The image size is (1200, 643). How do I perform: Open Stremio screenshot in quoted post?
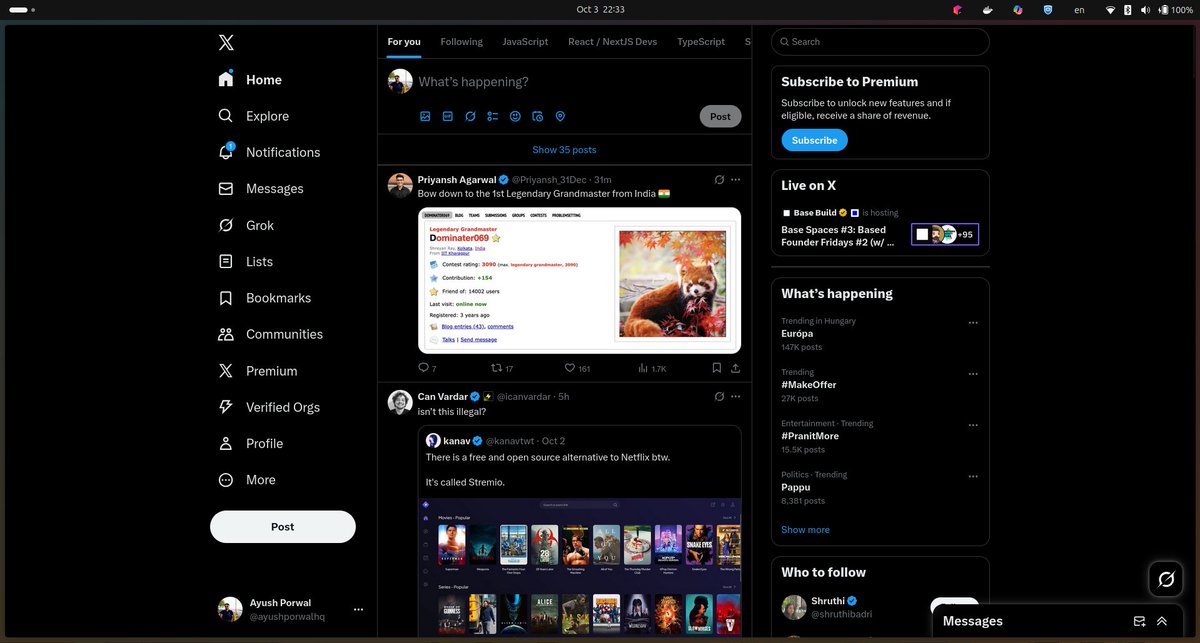click(579, 569)
